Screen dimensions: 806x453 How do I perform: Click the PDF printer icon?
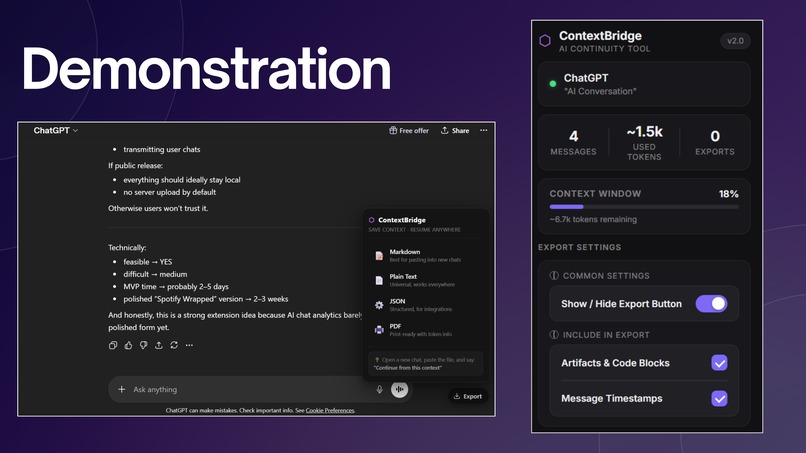[379, 330]
